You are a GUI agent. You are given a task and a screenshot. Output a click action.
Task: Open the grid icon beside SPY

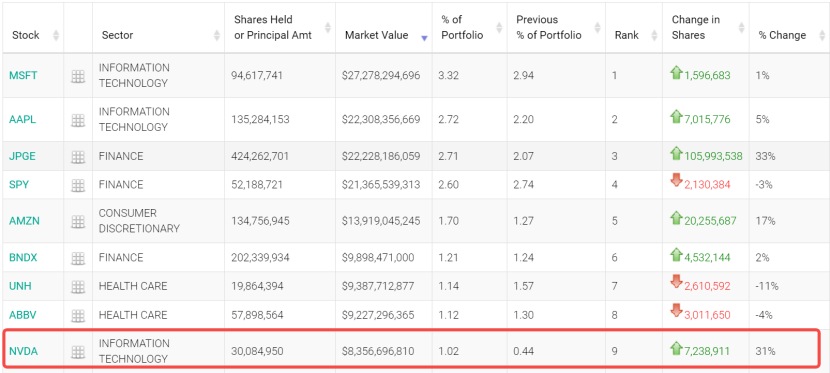point(78,185)
